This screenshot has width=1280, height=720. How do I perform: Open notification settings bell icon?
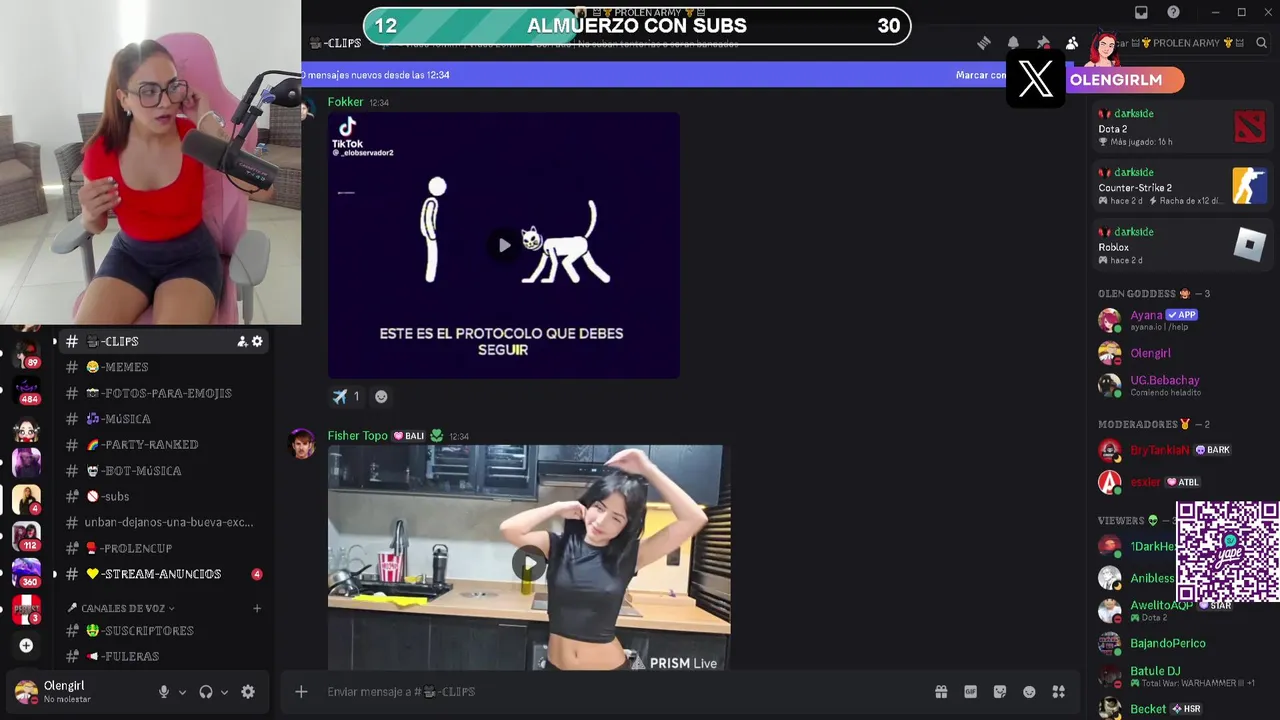pos(1013,43)
